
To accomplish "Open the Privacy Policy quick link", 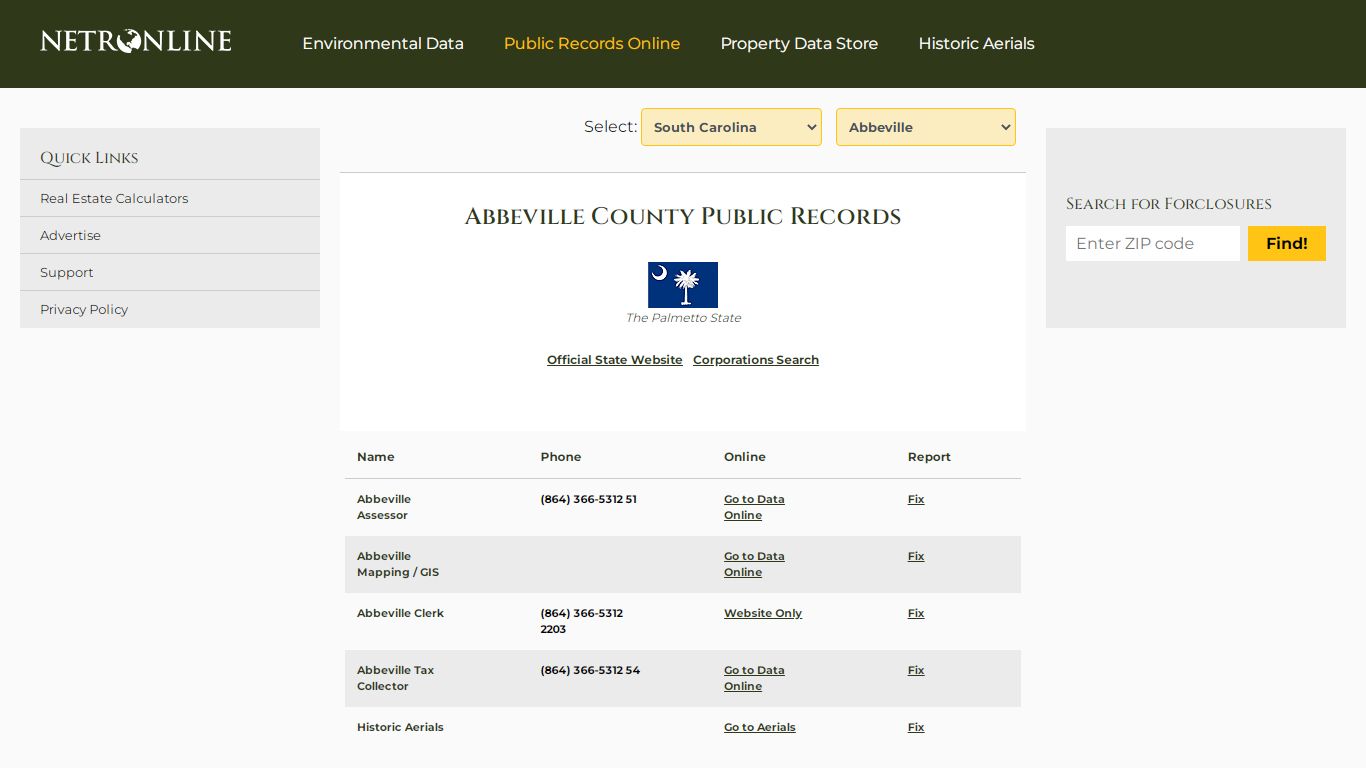I will [84, 309].
